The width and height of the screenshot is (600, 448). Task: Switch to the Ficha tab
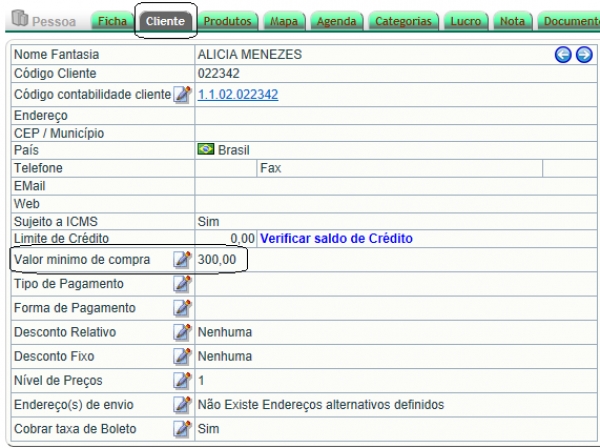point(112,21)
